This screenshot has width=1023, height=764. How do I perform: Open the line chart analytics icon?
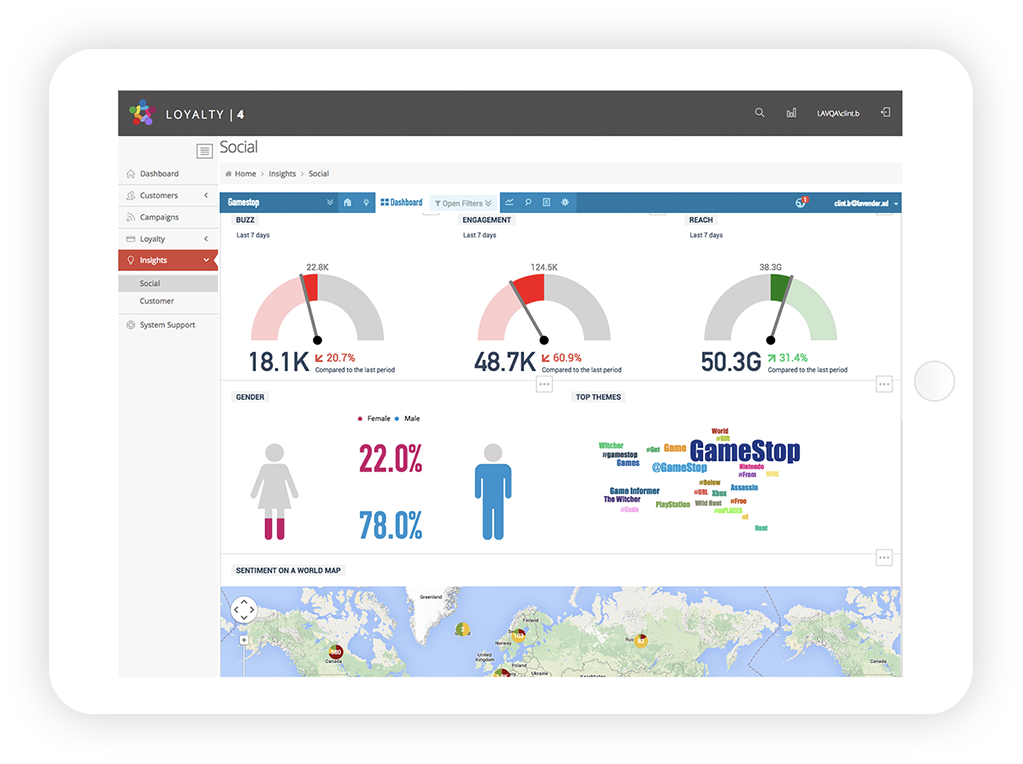click(510, 202)
